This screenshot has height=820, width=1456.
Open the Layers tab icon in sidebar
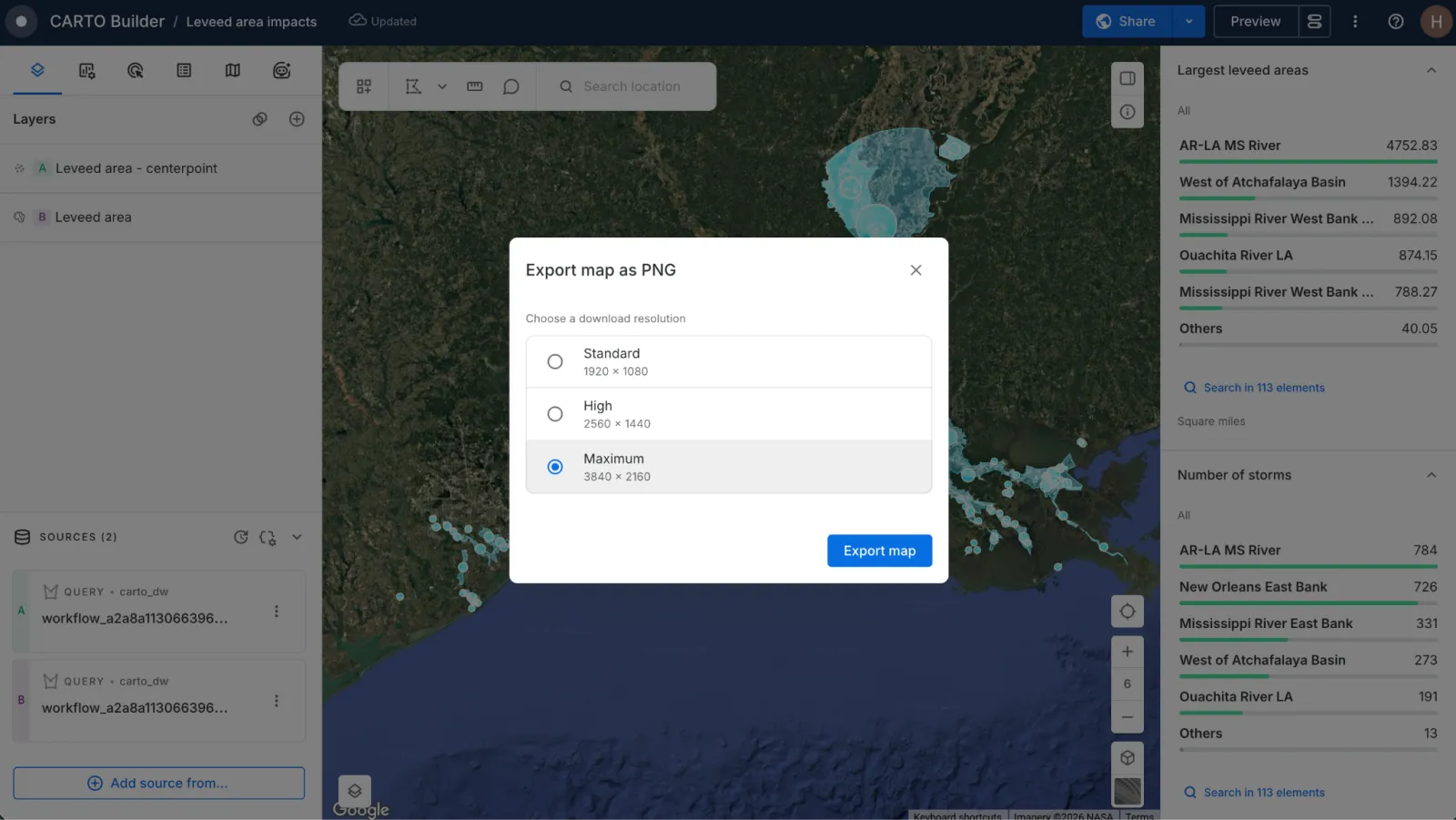pos(37,70)
